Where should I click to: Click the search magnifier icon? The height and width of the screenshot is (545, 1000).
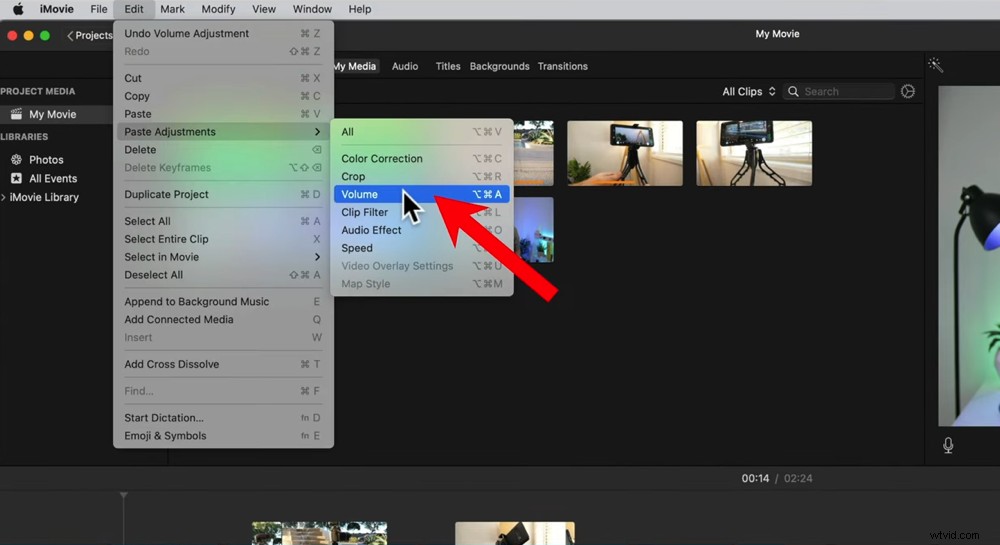(793, 91)
